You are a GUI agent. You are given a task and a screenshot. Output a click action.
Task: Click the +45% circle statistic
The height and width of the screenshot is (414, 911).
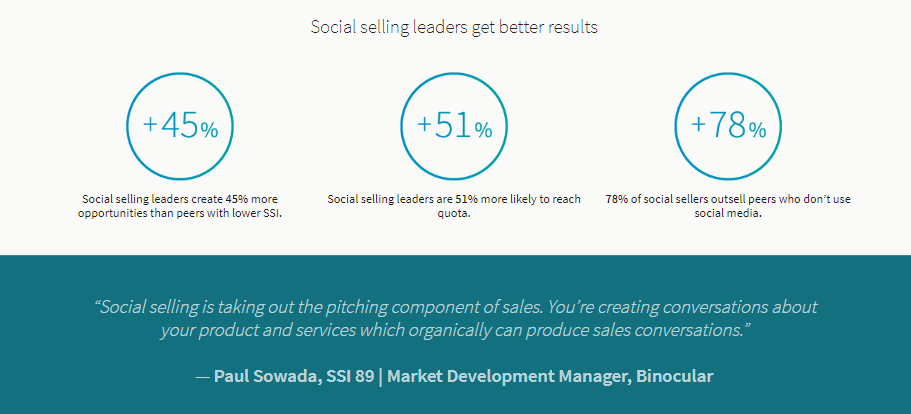click(x=180, y=127)
